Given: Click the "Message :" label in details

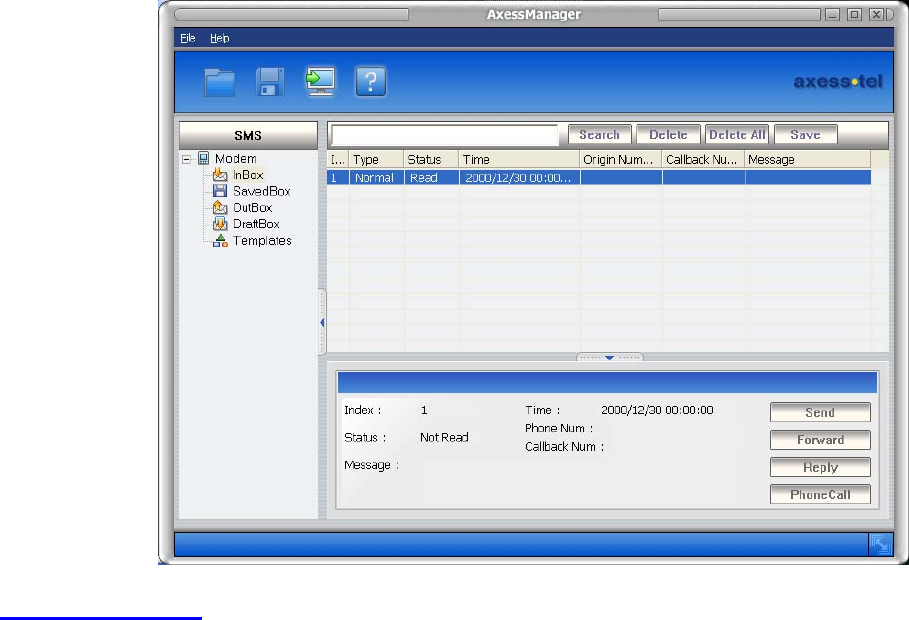Looking at the screenshot, I should (371, 465).
